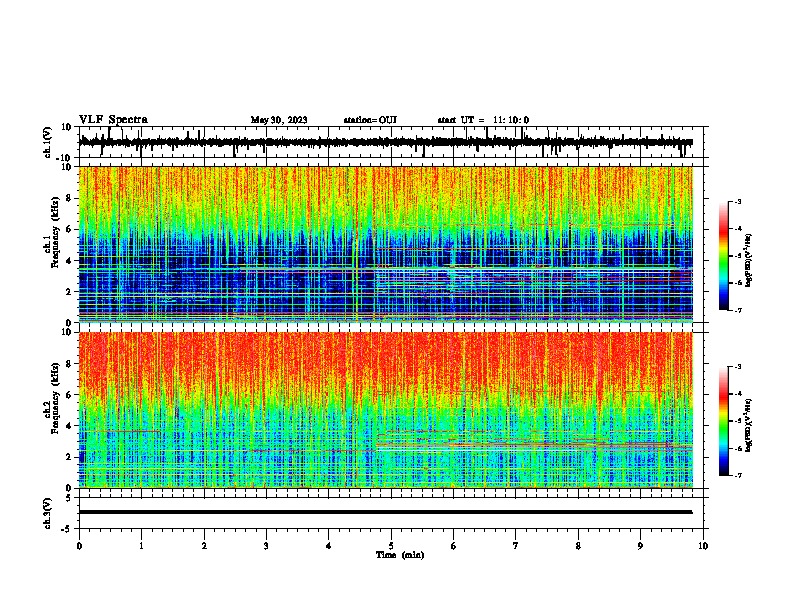Click the ch.2 spectrogram color scale bar
The height and width of the screenshot is (612, 792).
[724, 421]
